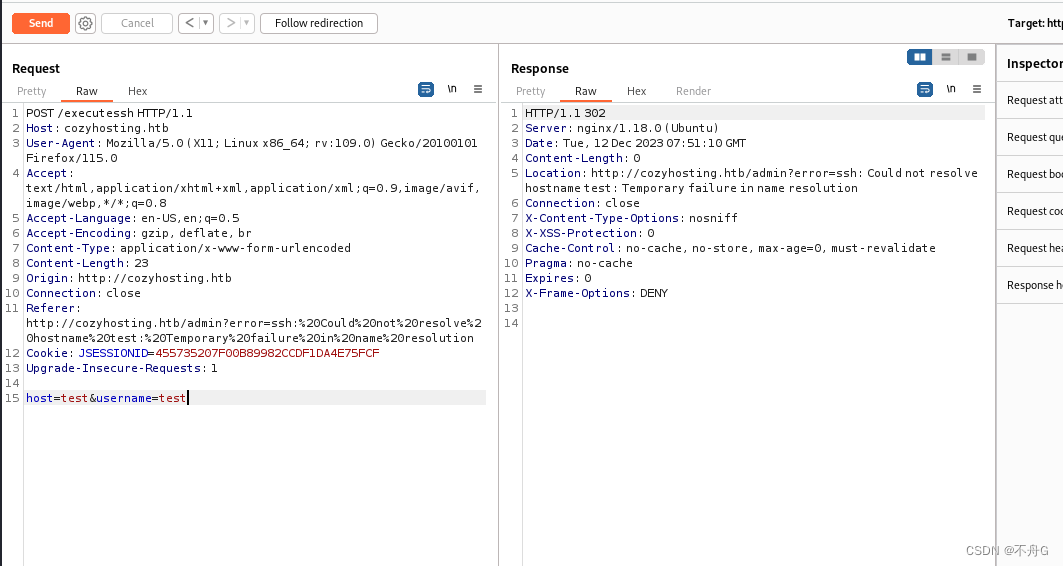1063x566 pixels.
Task: Click the Accept-Language request header line
Action: [x=132, y=218]
